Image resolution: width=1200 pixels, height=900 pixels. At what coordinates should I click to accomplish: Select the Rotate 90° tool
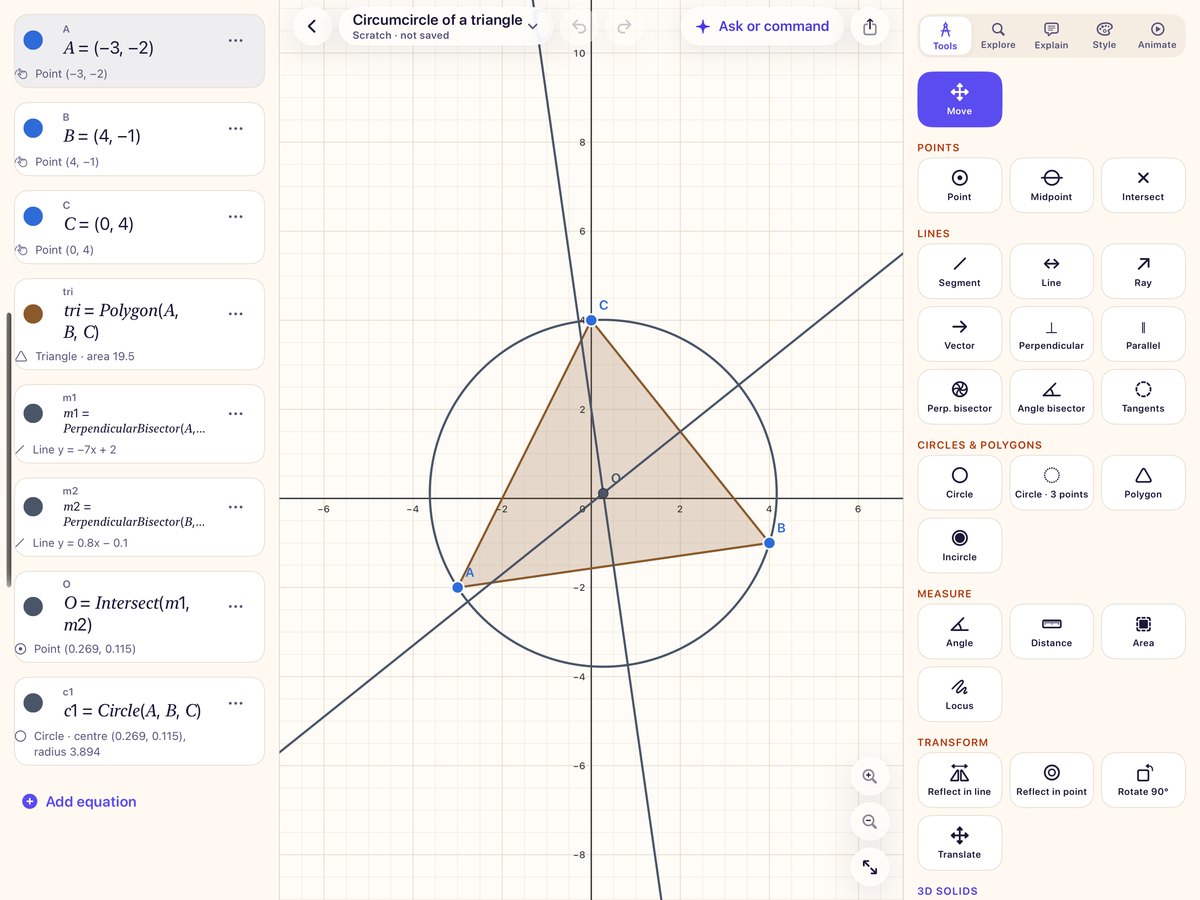[x=1143, y=781]
